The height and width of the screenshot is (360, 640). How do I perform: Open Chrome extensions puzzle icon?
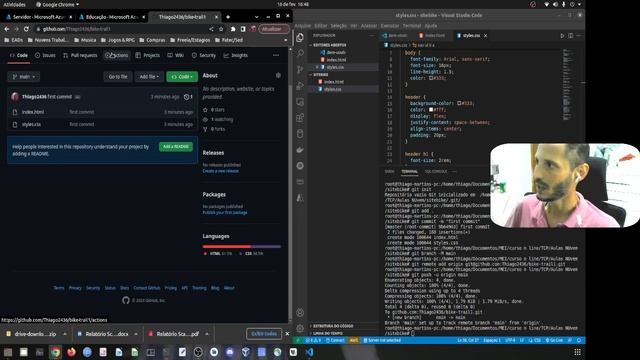tap(233, 29)
